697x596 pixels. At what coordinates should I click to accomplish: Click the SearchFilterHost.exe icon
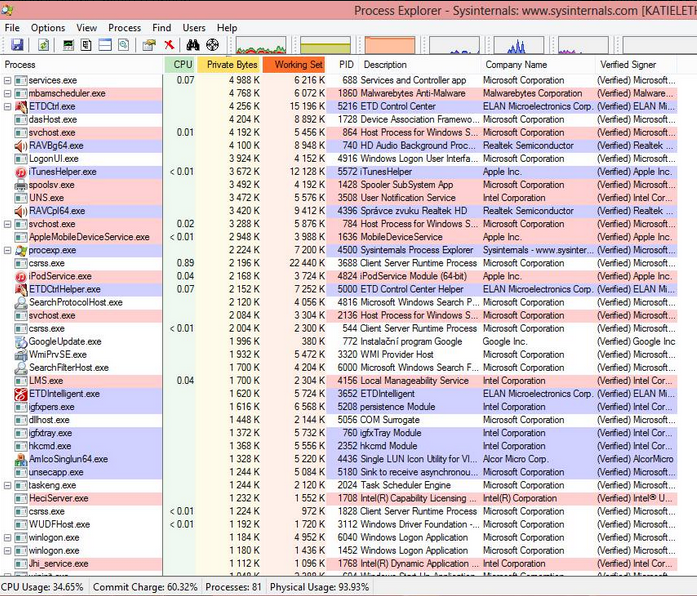(x=21, y=368)
